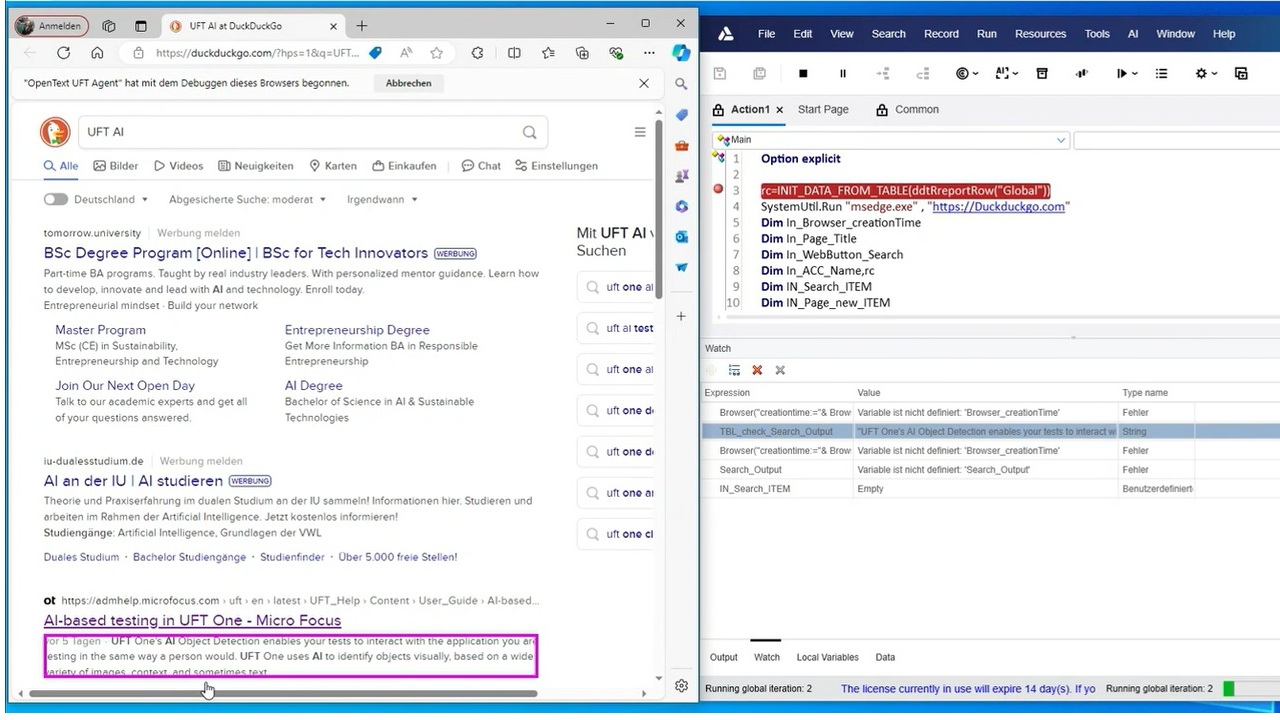This screenshot has width=1280, height=720.
Task: Open the Record menu
Action: [x=941, y=34]
